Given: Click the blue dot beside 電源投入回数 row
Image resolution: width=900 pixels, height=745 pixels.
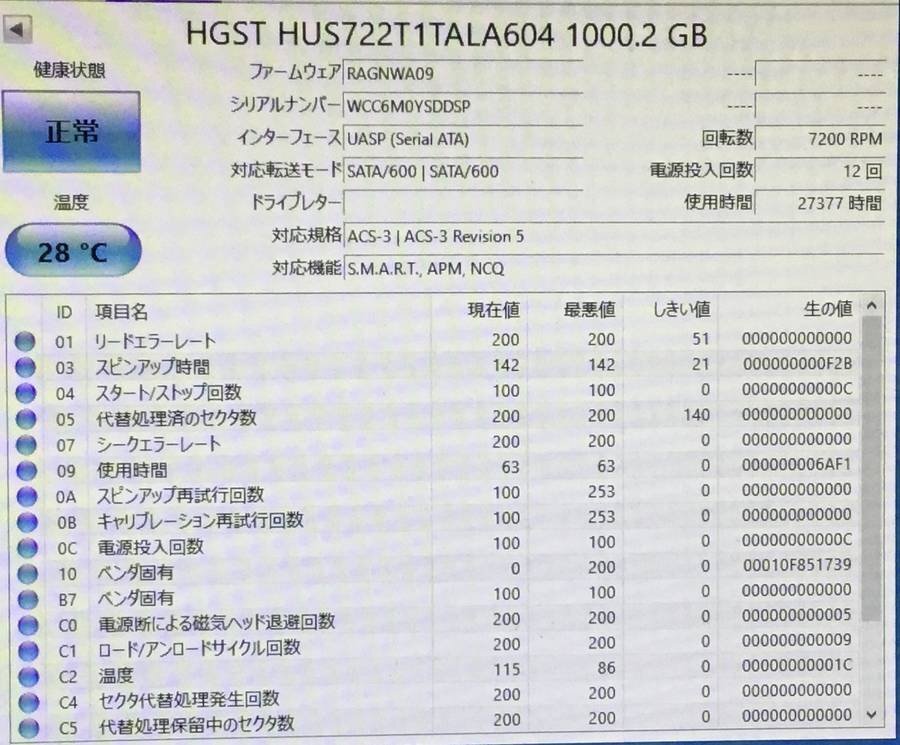Looking at the screenshot, I should tap(26, 546).
